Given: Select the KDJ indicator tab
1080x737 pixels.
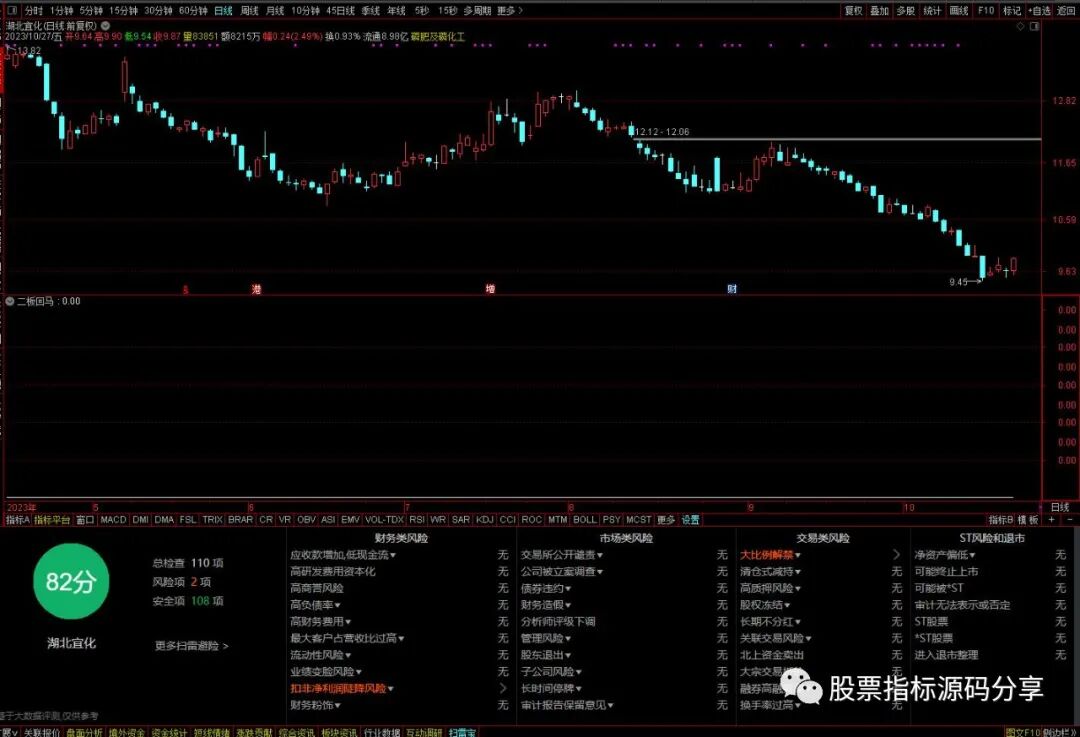Looking at the screenshot, I should pyautogui.click(x=484, y=520).
